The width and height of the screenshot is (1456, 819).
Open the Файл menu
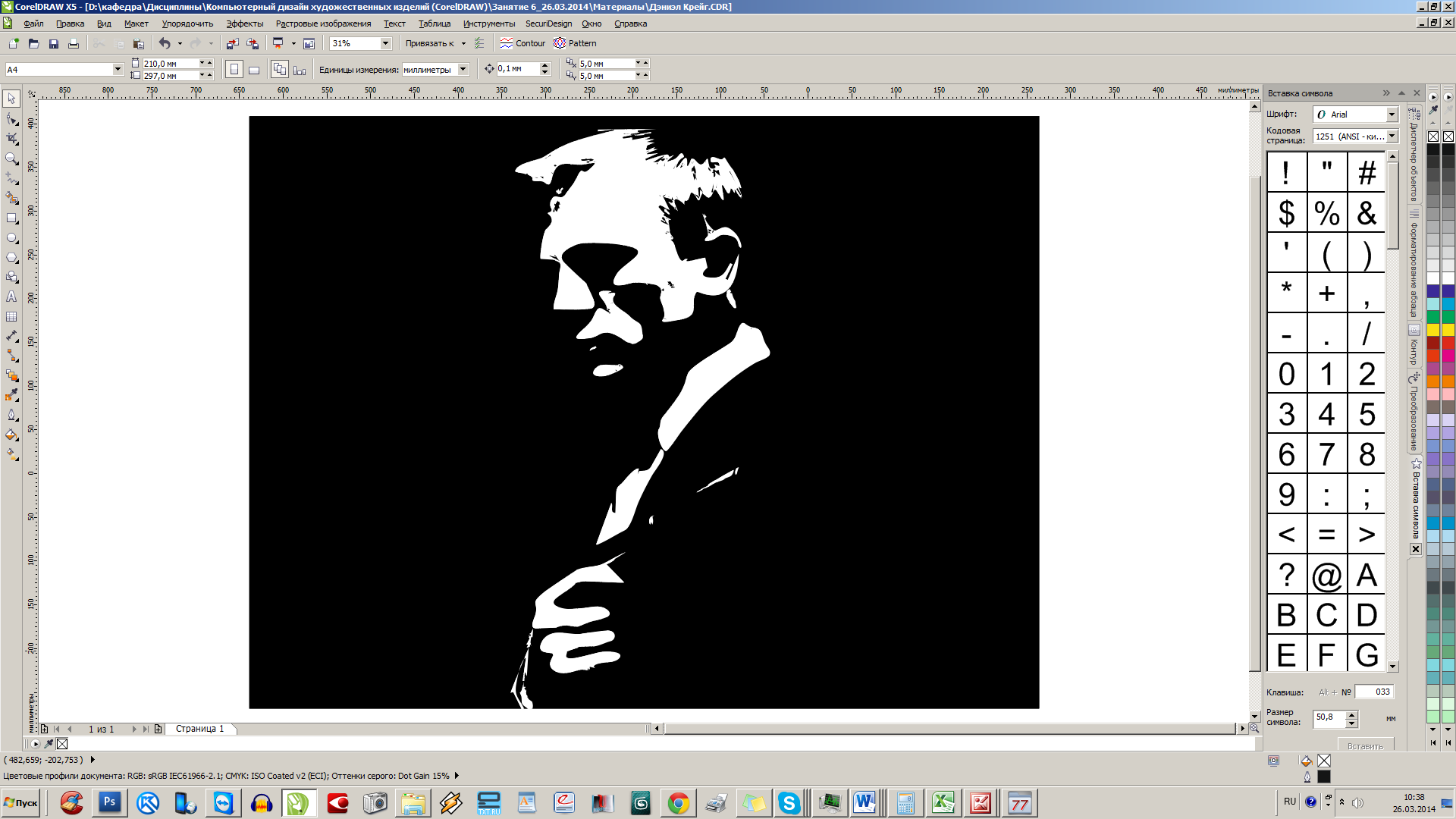pyautogui.click(x=33, y=24)
